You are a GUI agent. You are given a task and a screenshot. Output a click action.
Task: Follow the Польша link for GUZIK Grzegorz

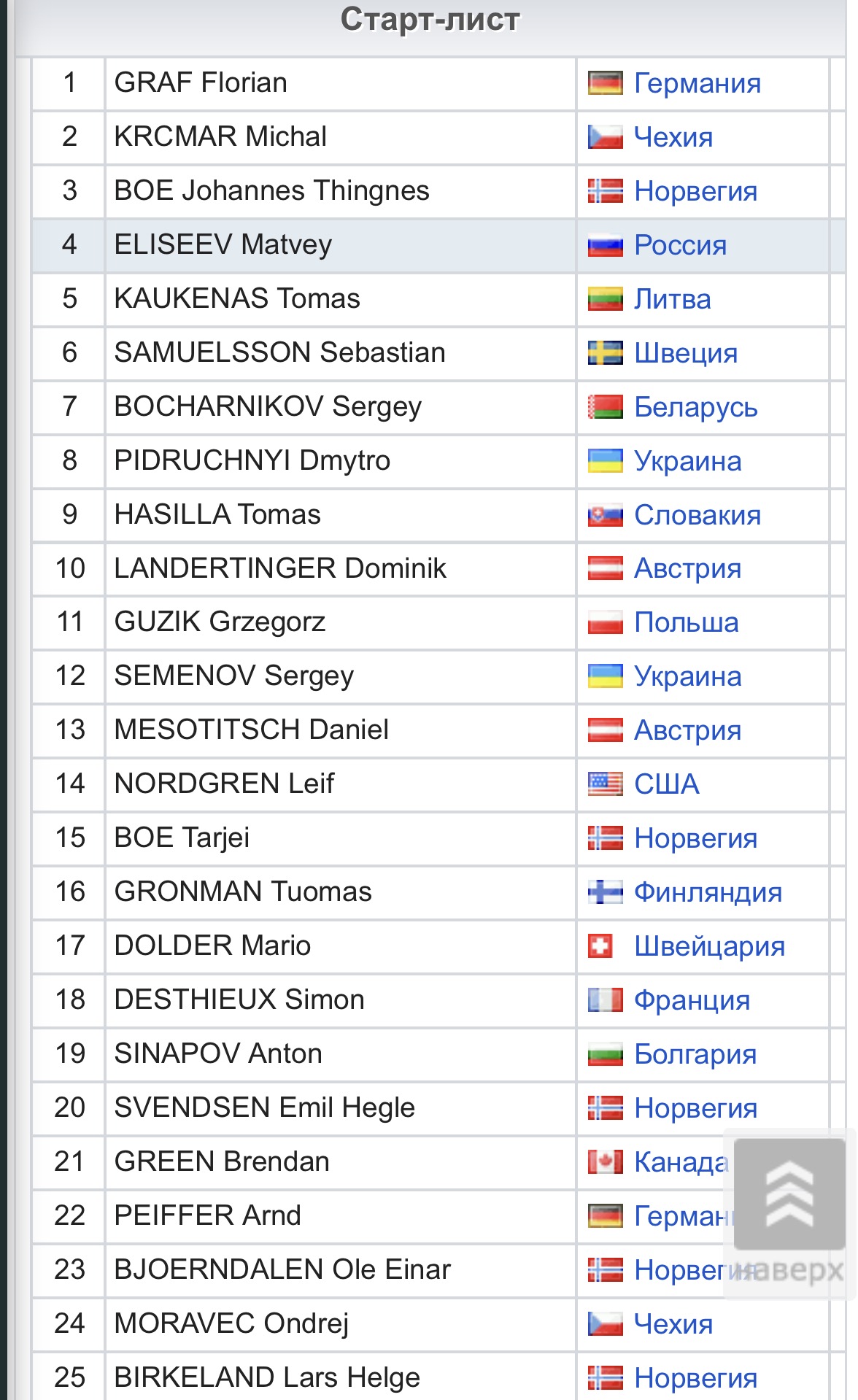(687, 623)
